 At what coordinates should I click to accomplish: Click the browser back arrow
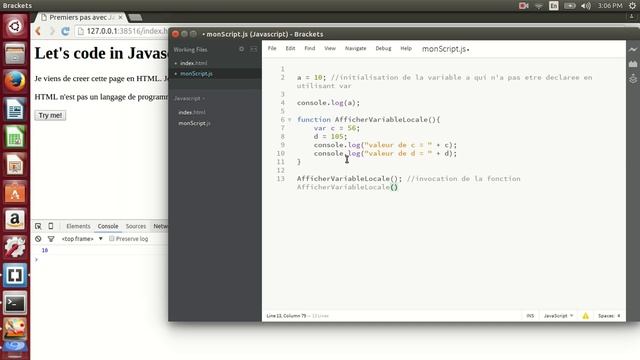(x=38, y=31)
